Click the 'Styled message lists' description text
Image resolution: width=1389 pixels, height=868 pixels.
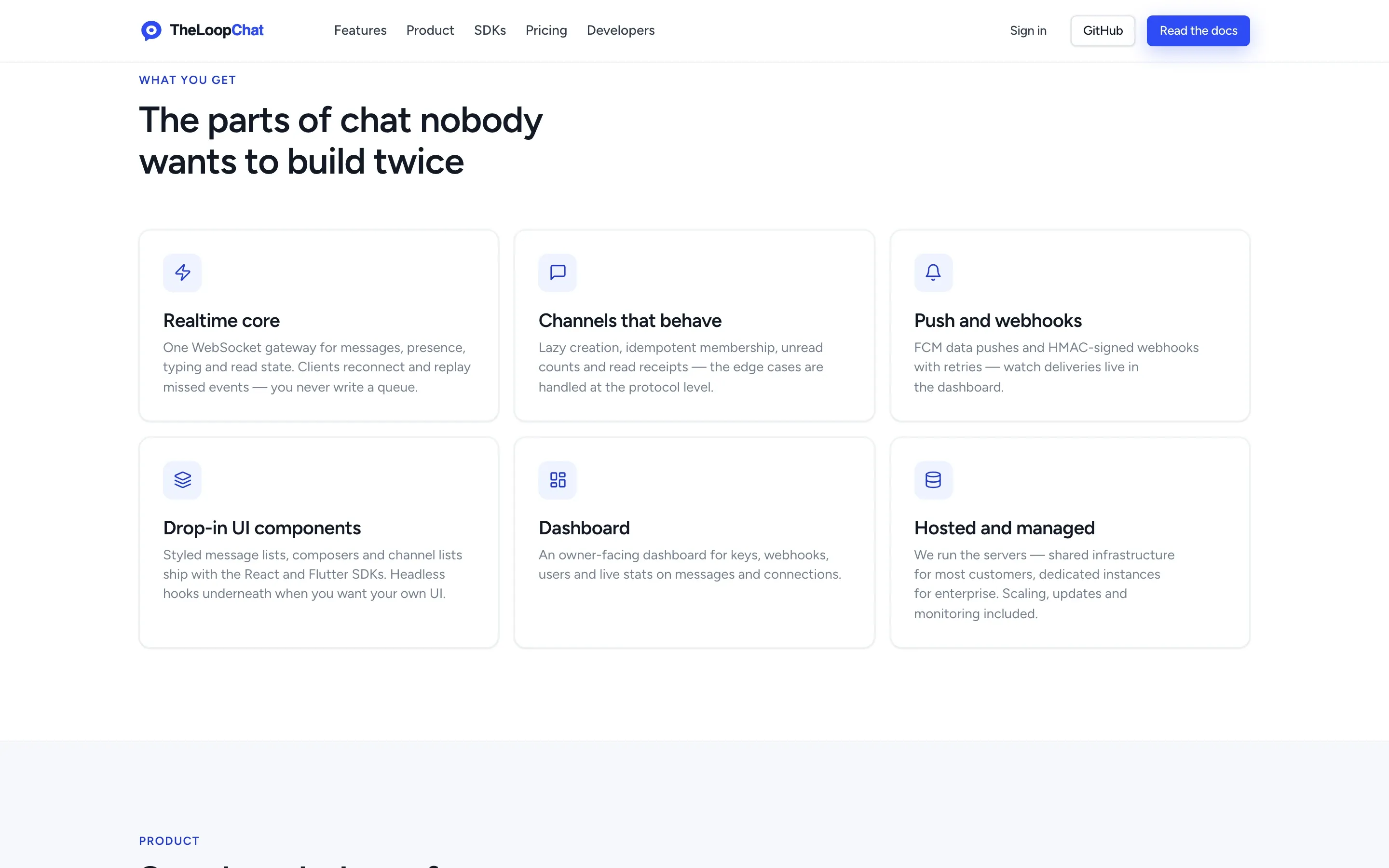coord(313,574)
